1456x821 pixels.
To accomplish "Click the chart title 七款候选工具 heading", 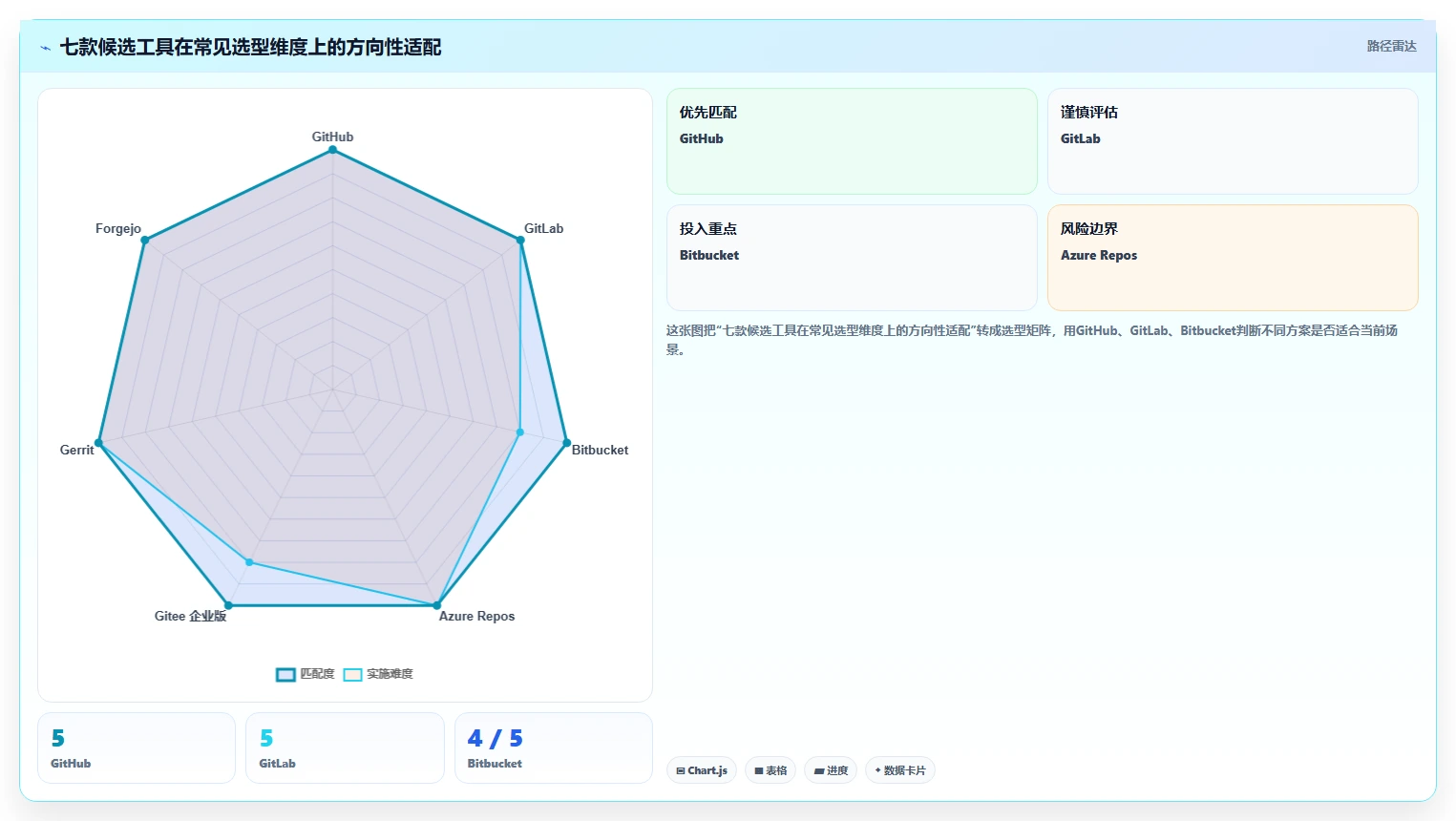I will [250, 47].
